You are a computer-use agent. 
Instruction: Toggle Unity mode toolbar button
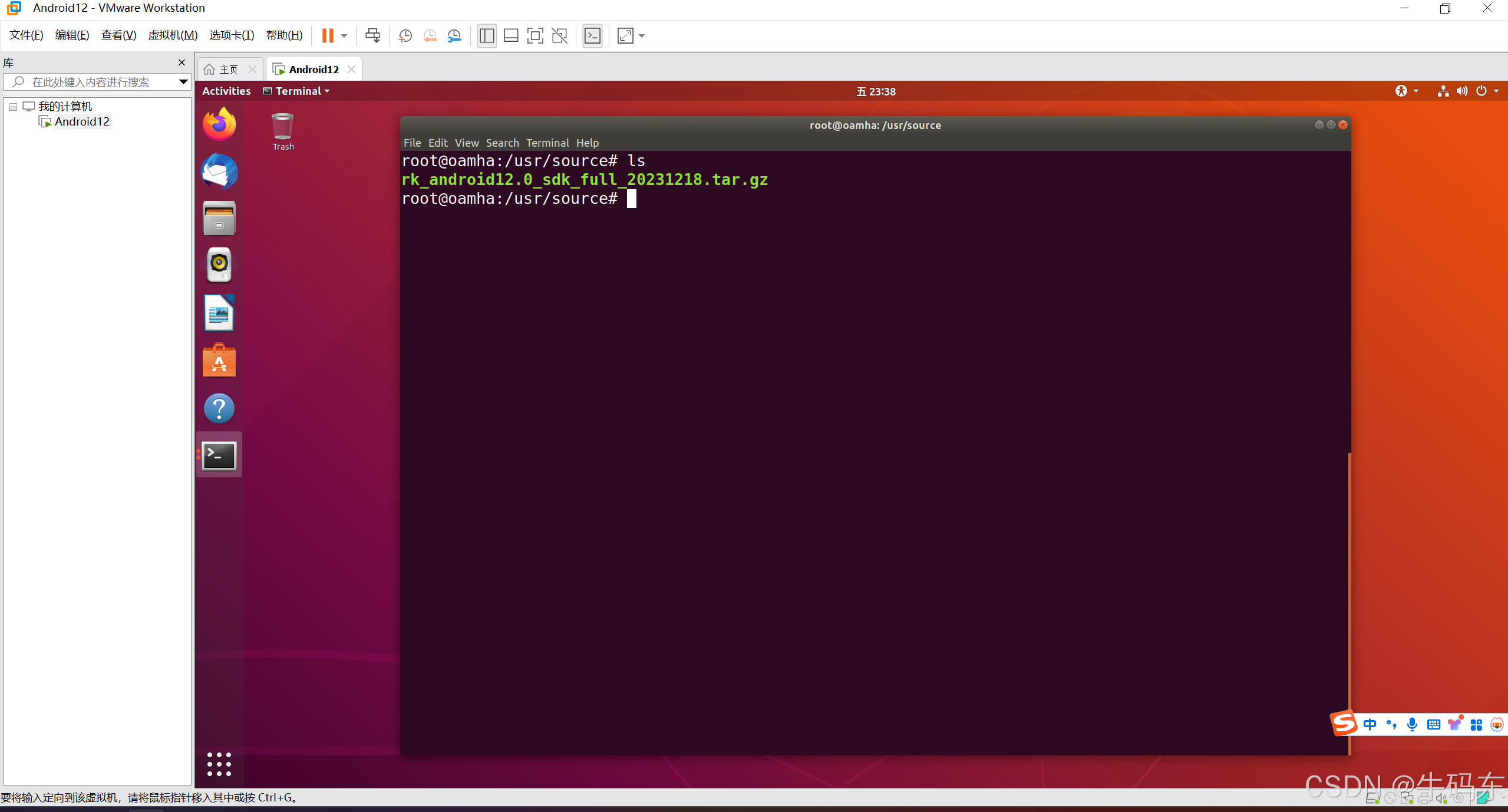559,36
